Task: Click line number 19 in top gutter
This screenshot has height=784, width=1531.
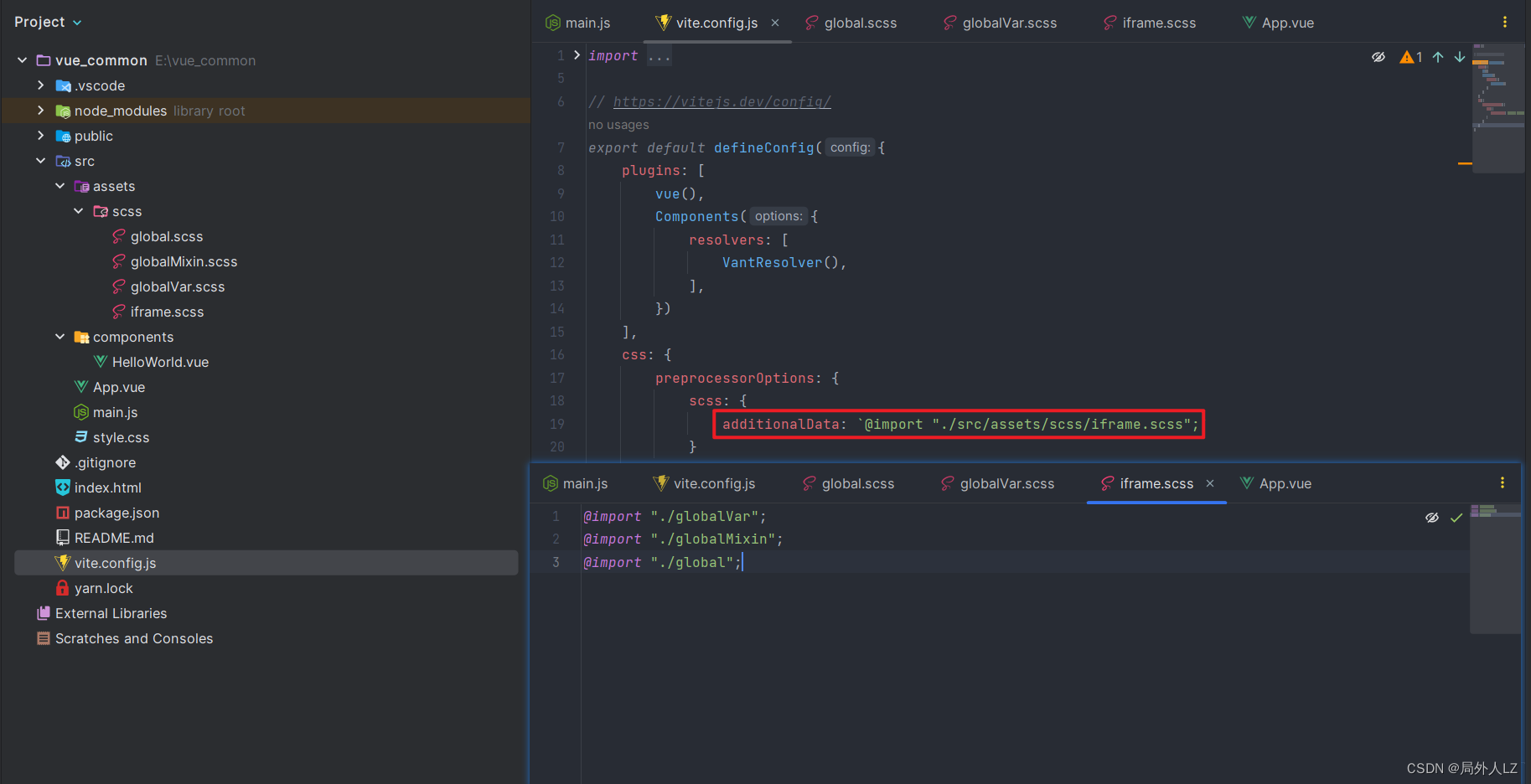Action: (557, 424)
